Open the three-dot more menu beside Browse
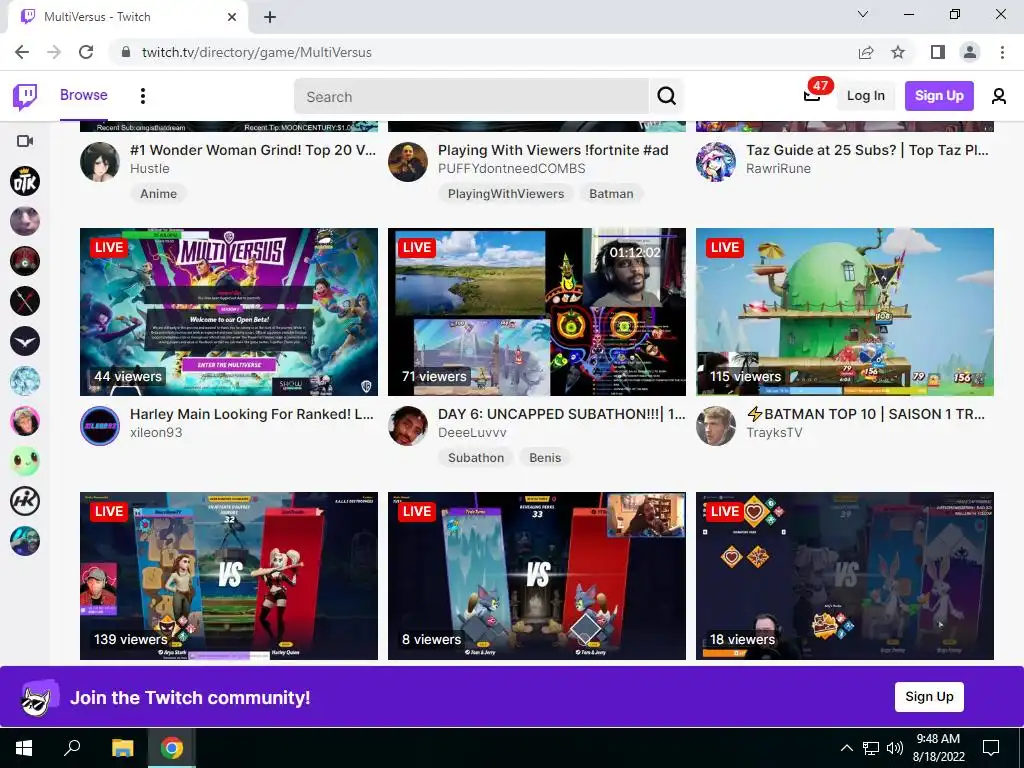This screenshot has width=1024, height=768. tap(142, 96)
